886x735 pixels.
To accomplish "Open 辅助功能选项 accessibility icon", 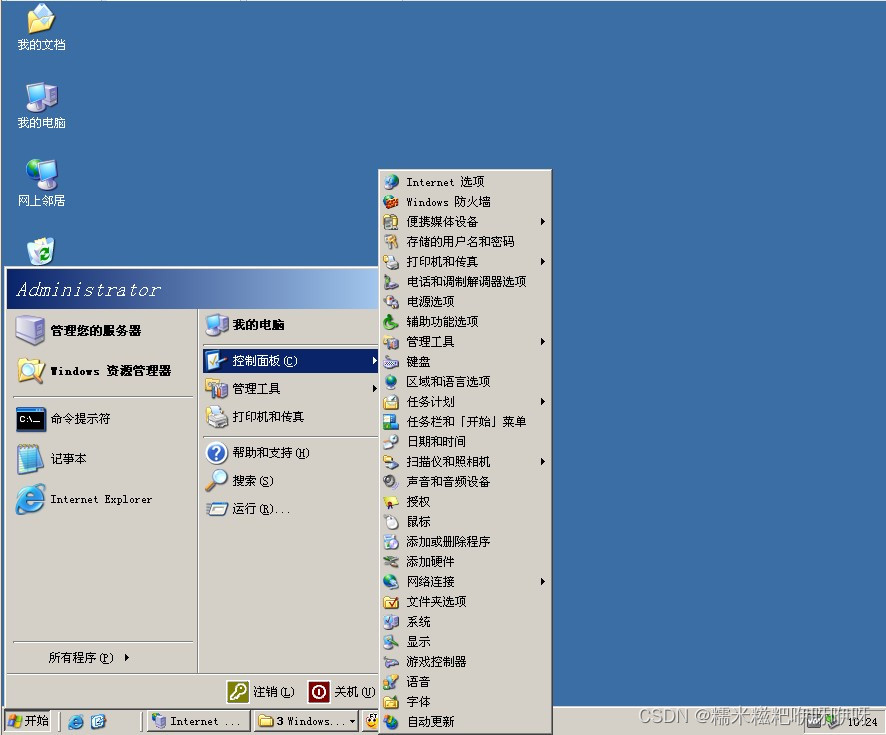I will click(391, 321).
